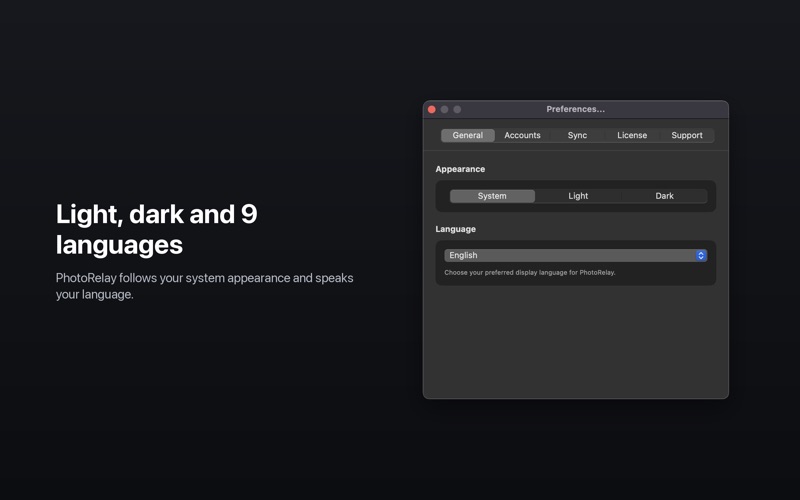This screenshot has height=500, width=800.
Task: Click the 'PhotoRelay follows your system appearance' description
Action: (x=204, y=286)
